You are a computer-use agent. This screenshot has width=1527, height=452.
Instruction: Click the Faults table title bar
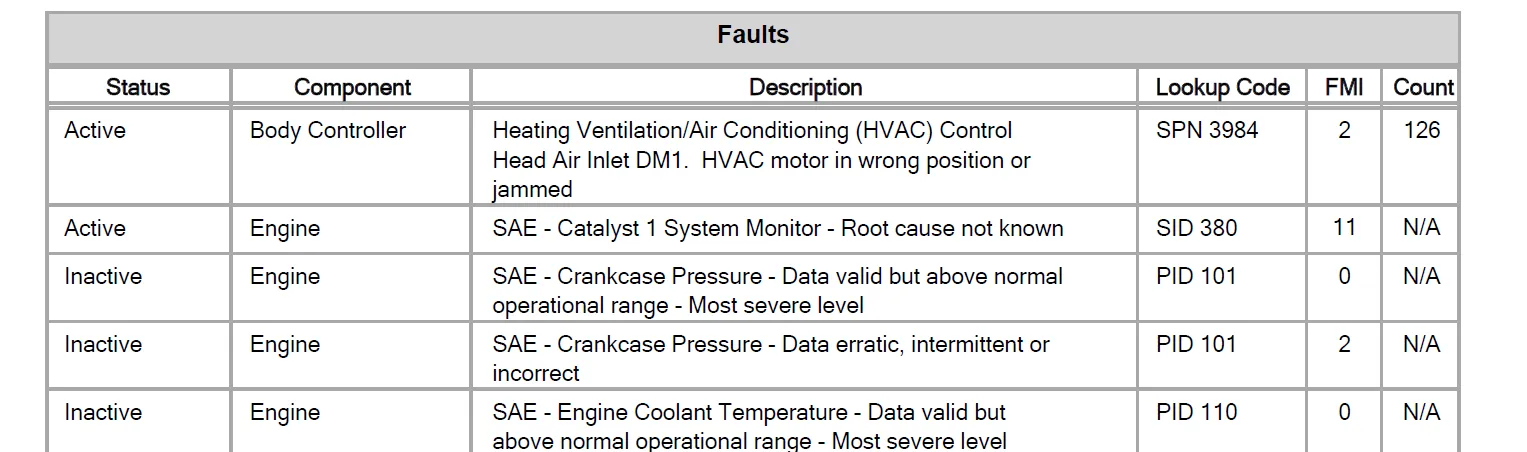tap(752, 37)
